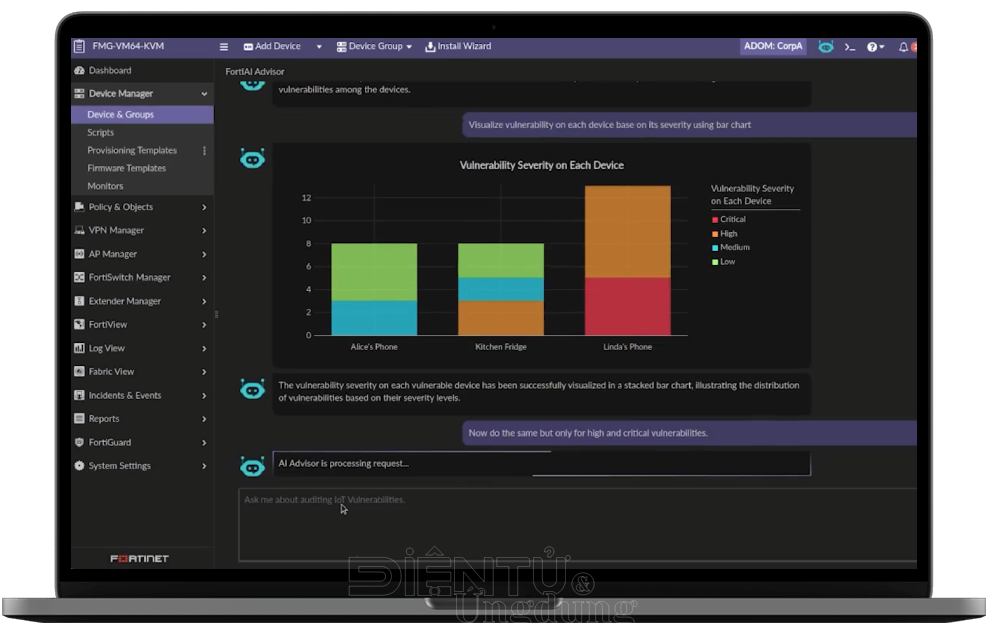This screenshot has width=986, height=637.
Task: Click the "Vulnerability Severity on Each Device" chart title
Action: click(542, 165)
